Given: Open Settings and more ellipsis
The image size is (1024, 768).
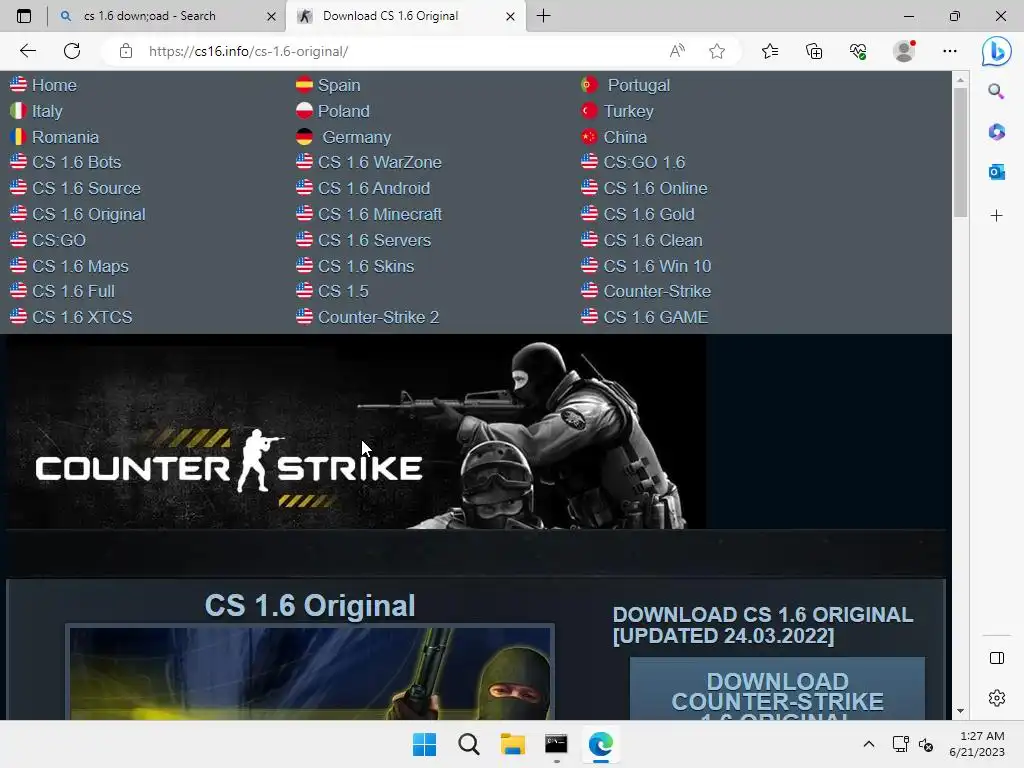Looking at the screenshot, I should [950, 51].
